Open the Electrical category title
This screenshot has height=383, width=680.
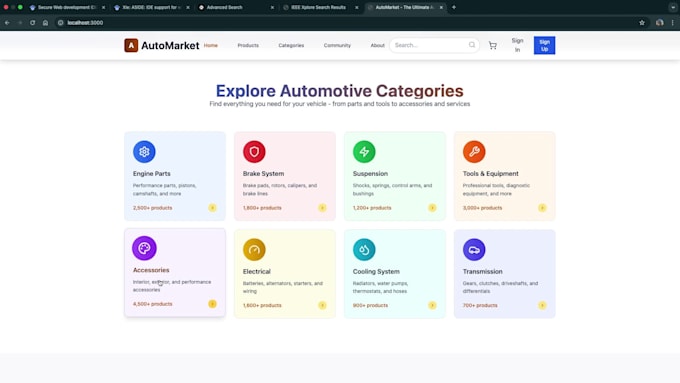click(256, 272)
